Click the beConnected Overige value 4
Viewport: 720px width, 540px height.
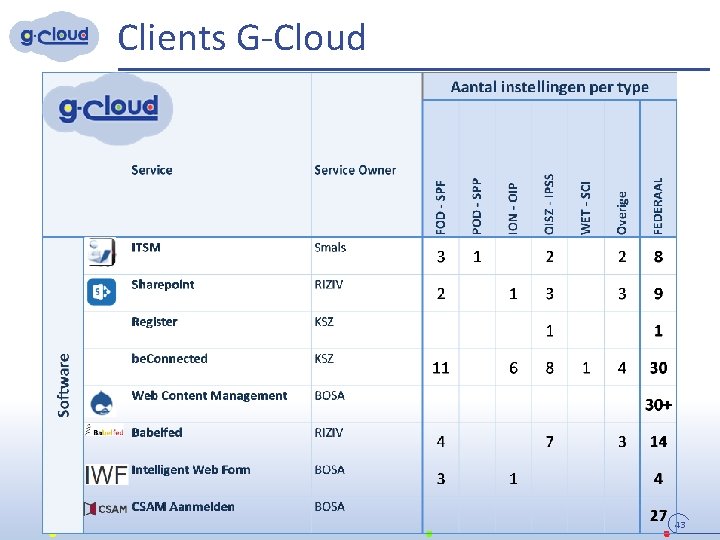(x=622, y=368)
